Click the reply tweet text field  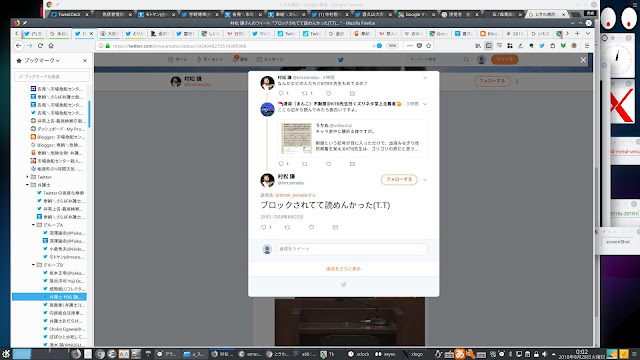coord(351,249)
